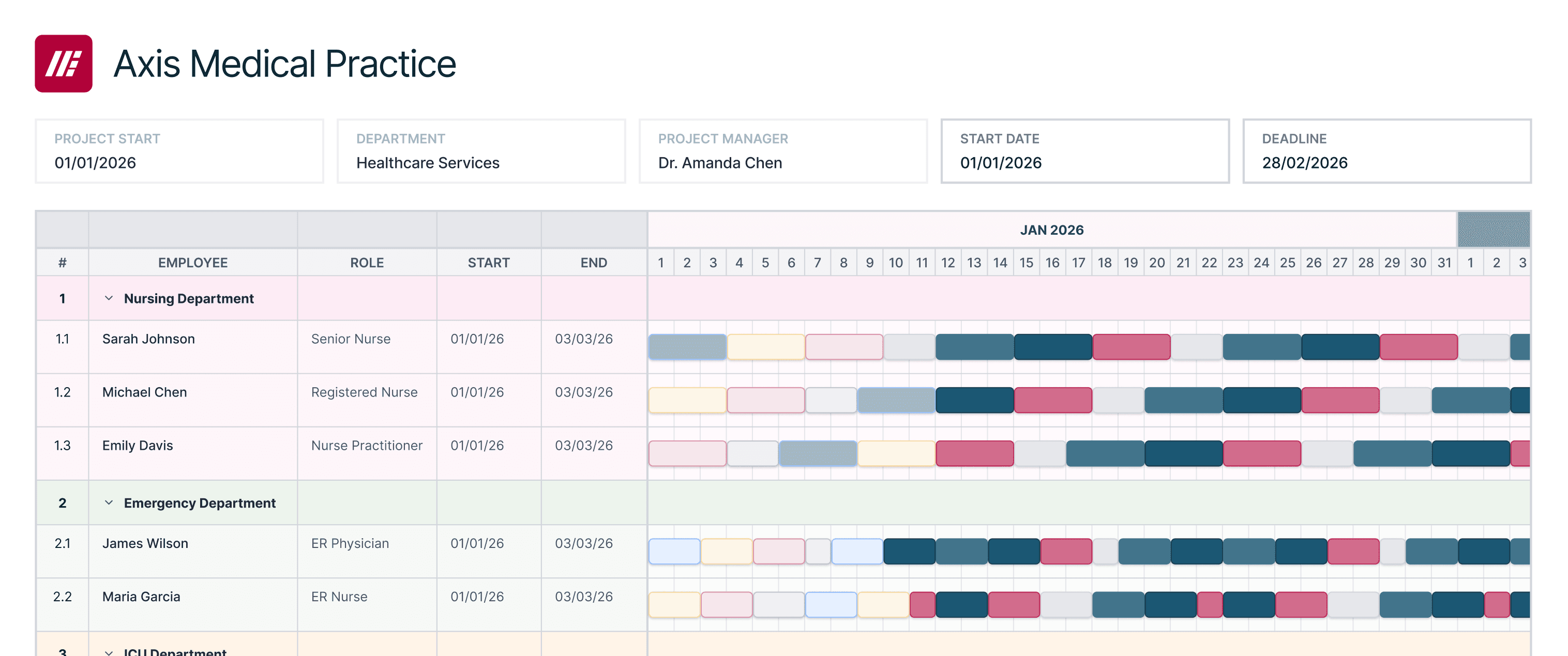Screen dimensions: 1568x656
Task: Click the JAN 2026 month header
Action: (x=1052, y=230)
